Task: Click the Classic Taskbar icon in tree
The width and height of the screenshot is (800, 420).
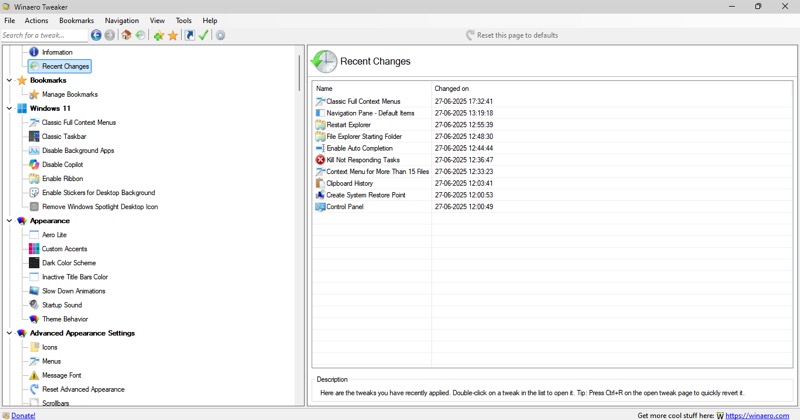Action: [34, 136]
